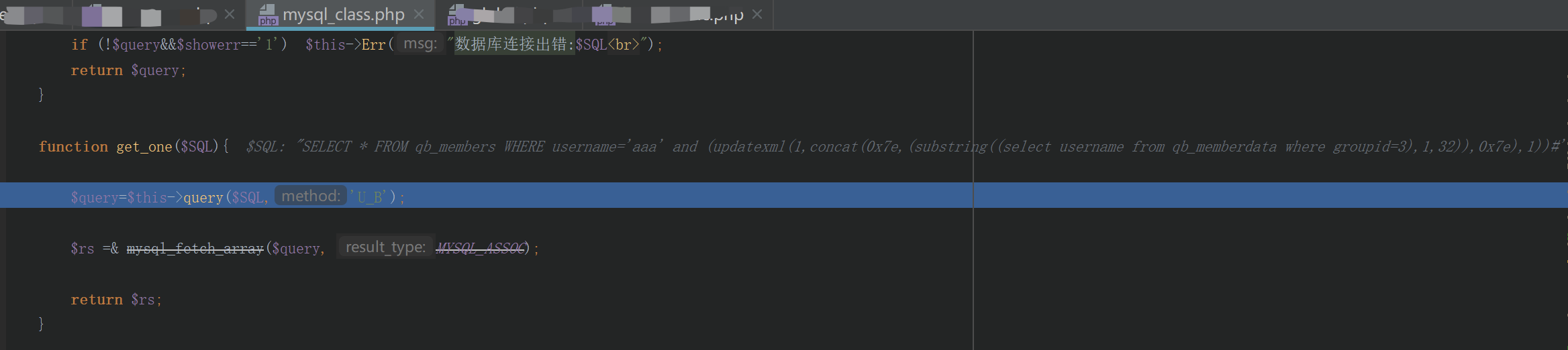1568x350 pixels.
Task: Close the rightmost .php editor tab
Action: (x=757, y=14)
